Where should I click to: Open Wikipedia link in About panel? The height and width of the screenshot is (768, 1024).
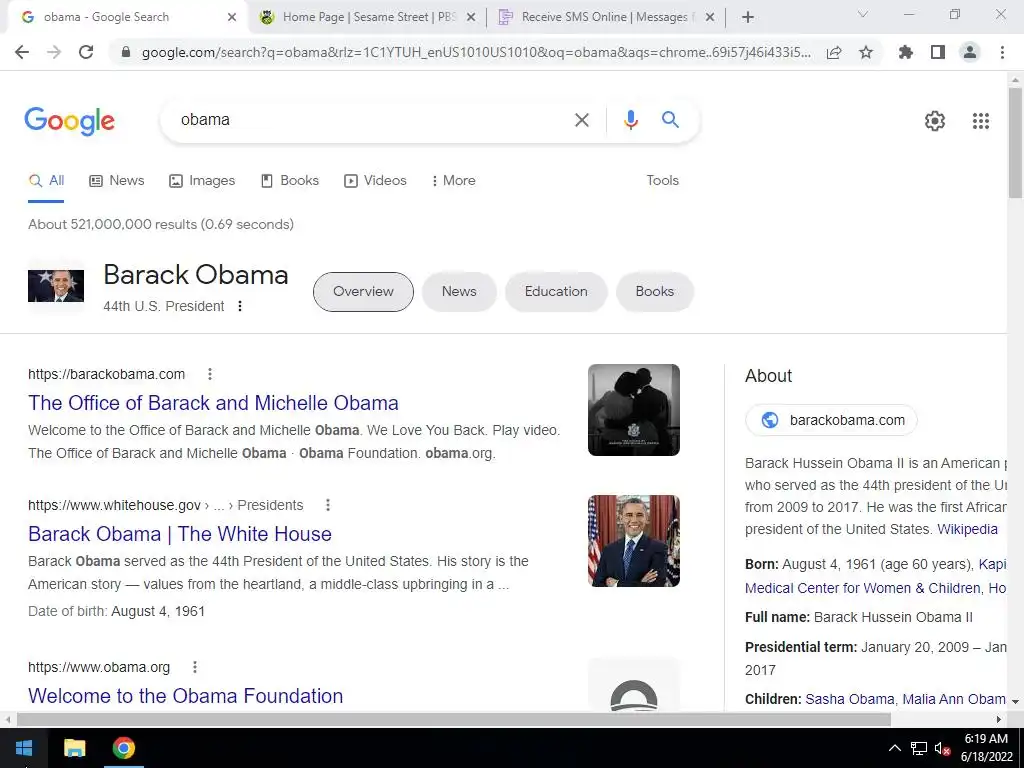pyautogui.click(x=967, y=530)
